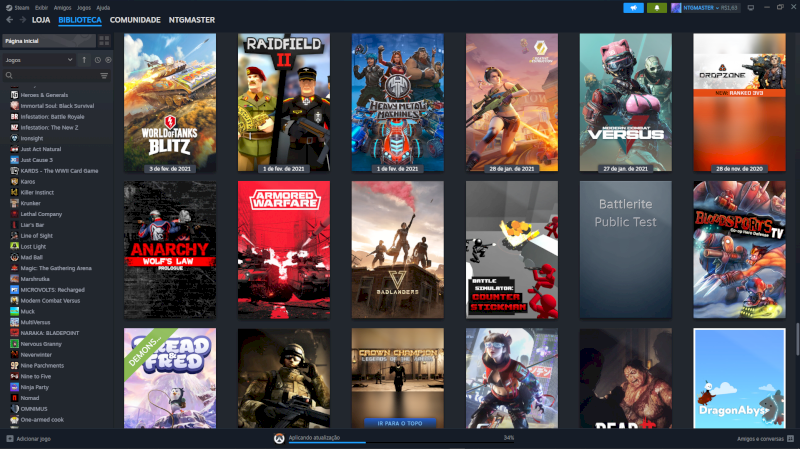The image size is (800, 449).
Task: Select Just Cause 3 in list
Action: coord(36,160)
